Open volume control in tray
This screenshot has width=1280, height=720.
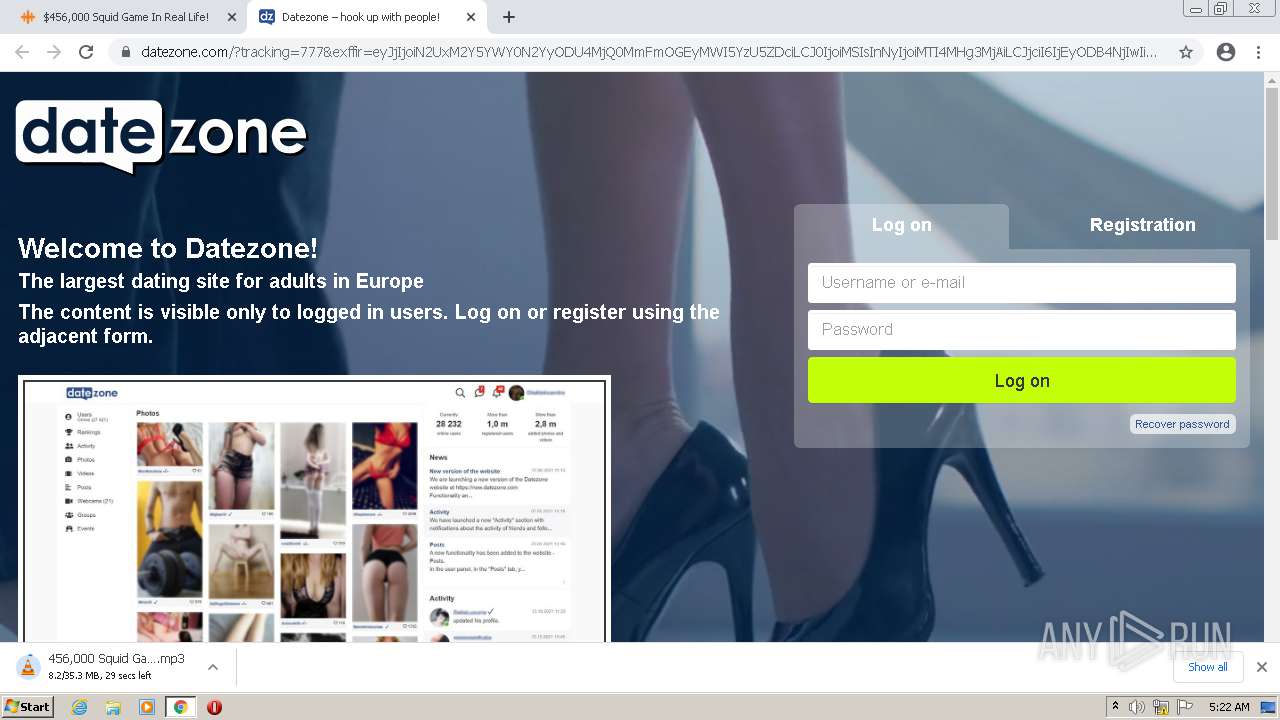coord(1137,707)
